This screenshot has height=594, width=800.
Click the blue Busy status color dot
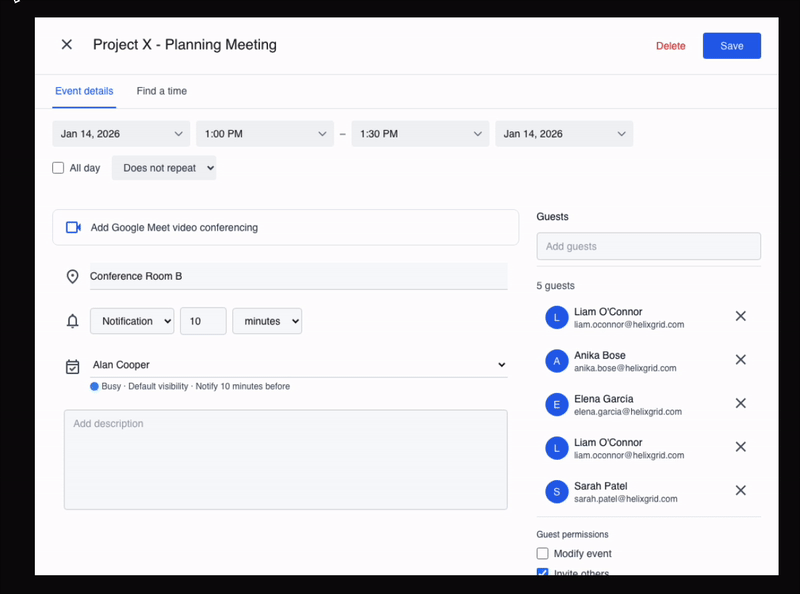[x=94, y=386]
